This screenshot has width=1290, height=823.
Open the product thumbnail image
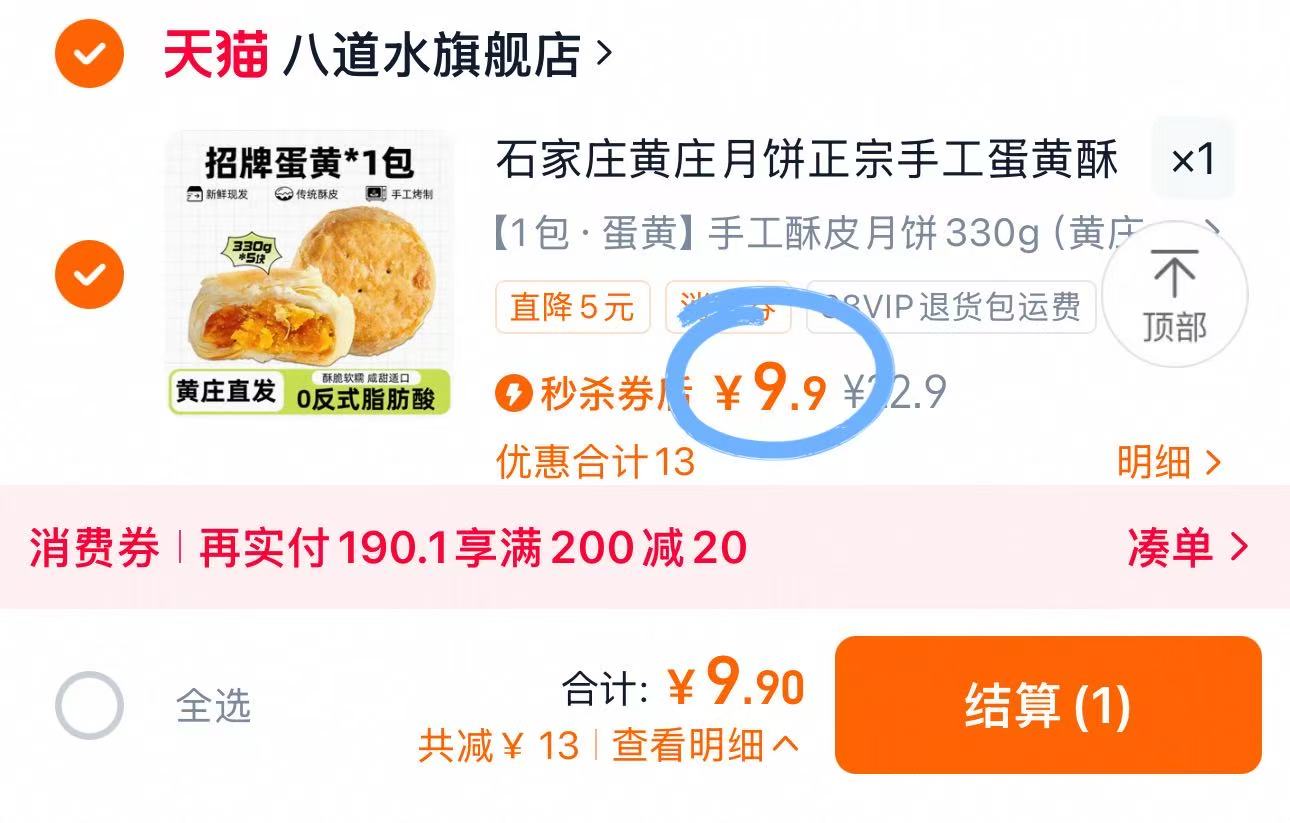(x=309, y=273)
